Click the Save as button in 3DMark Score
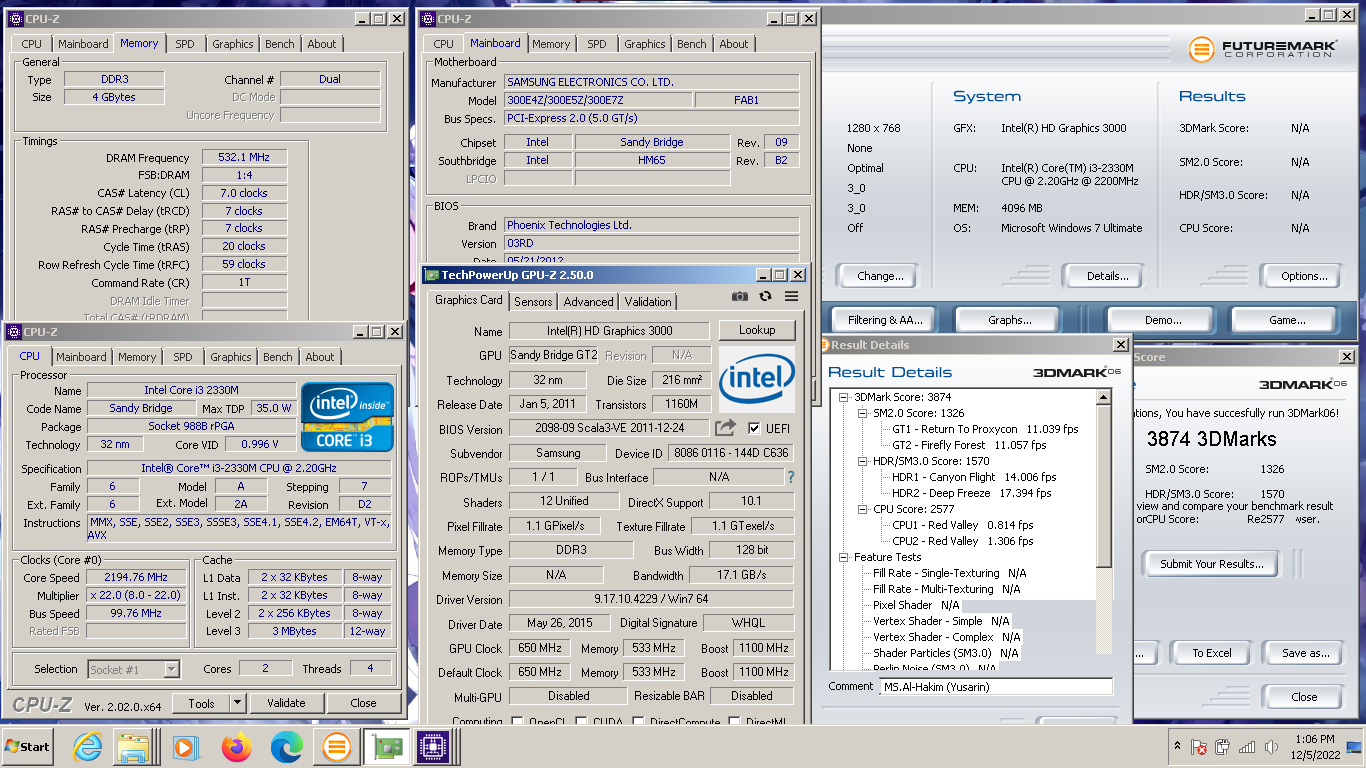The width and height of the screenshot is (1366, 768). coord(1305,653)
